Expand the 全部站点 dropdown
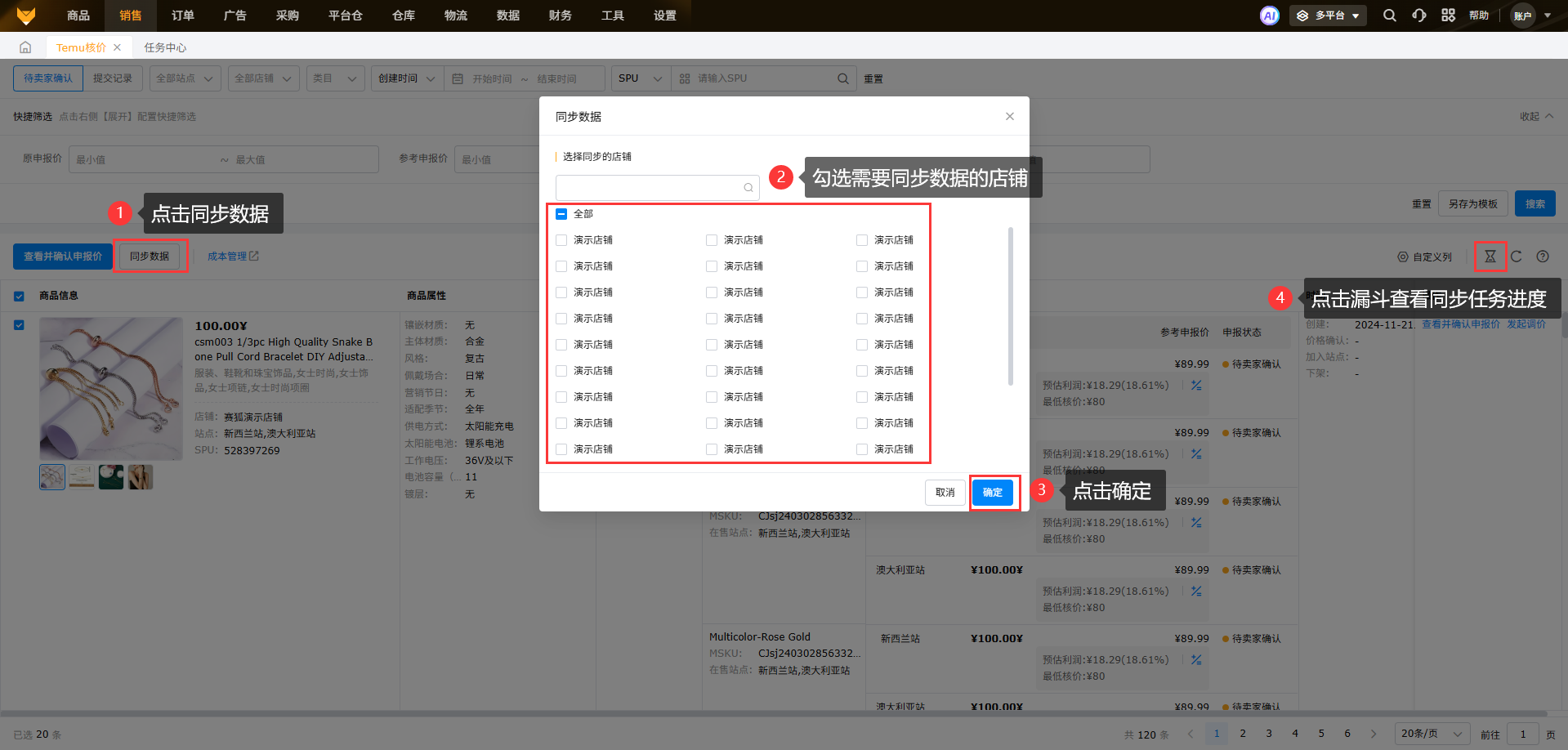Image resolution: width=1568 pixels, height=750 pixels. click(x=185, y=78)
